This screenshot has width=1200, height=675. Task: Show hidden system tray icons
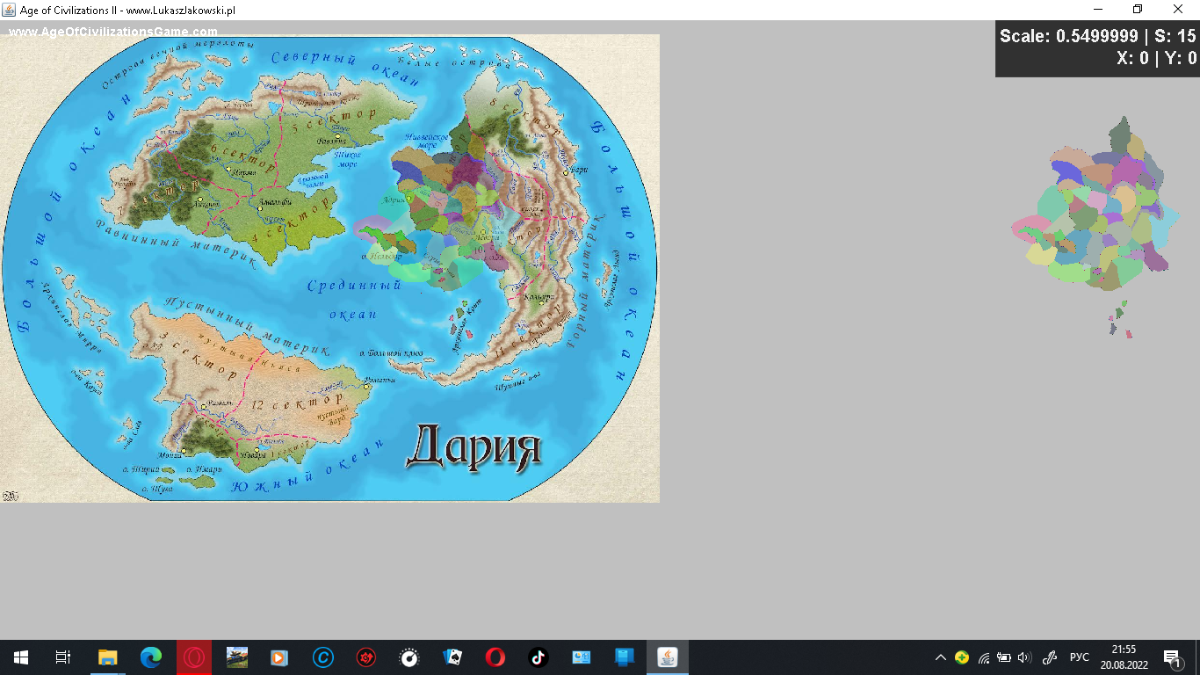(940, 657)
